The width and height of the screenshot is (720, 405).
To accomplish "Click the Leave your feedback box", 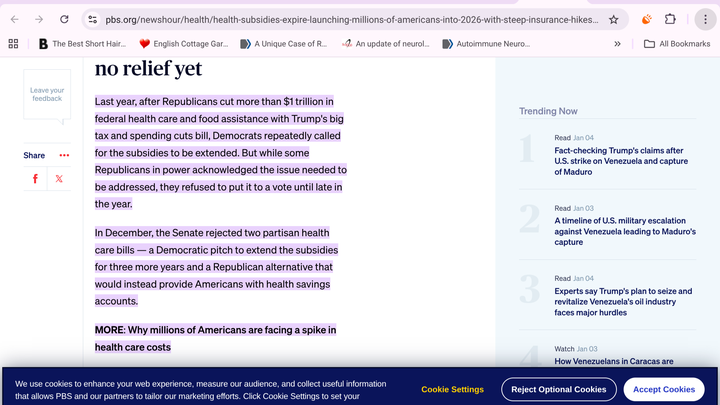I will click(47, 95).
